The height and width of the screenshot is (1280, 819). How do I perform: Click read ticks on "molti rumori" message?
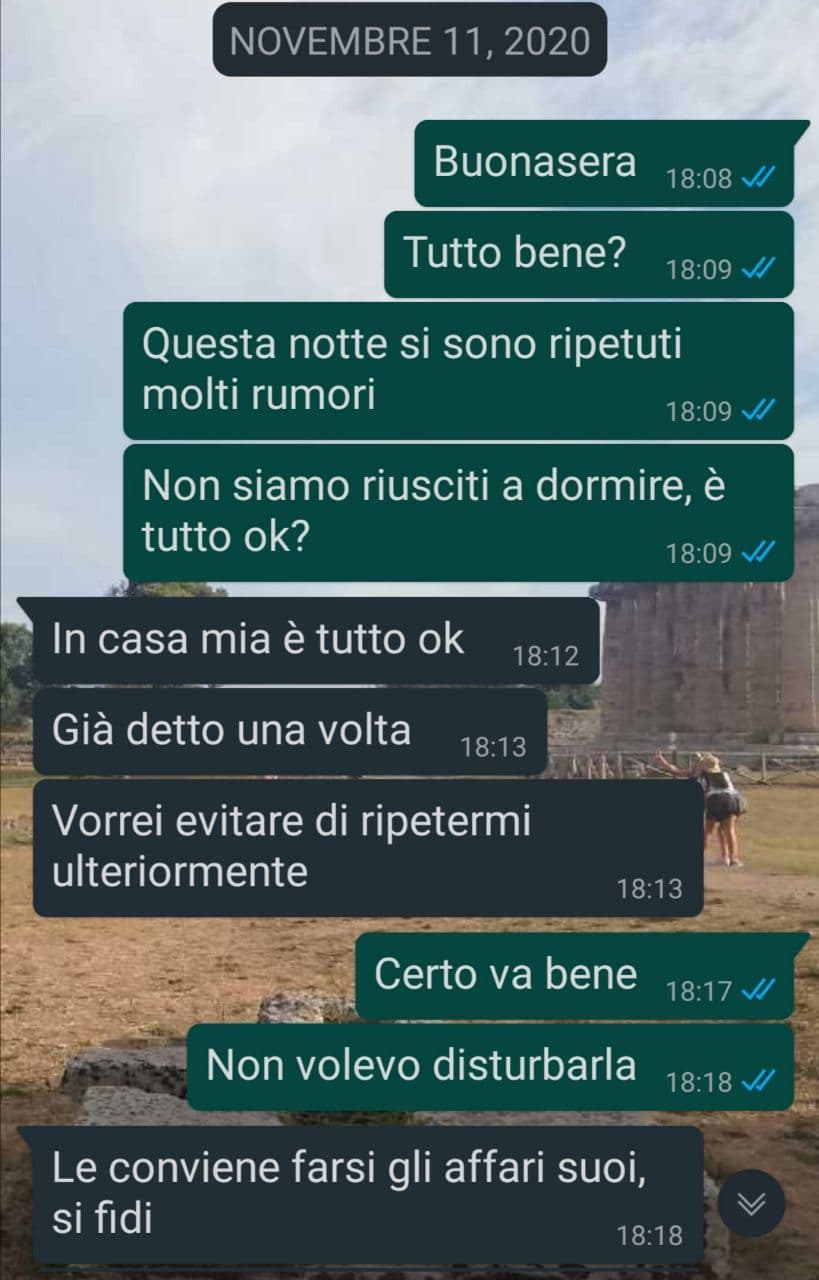[759, 410]
